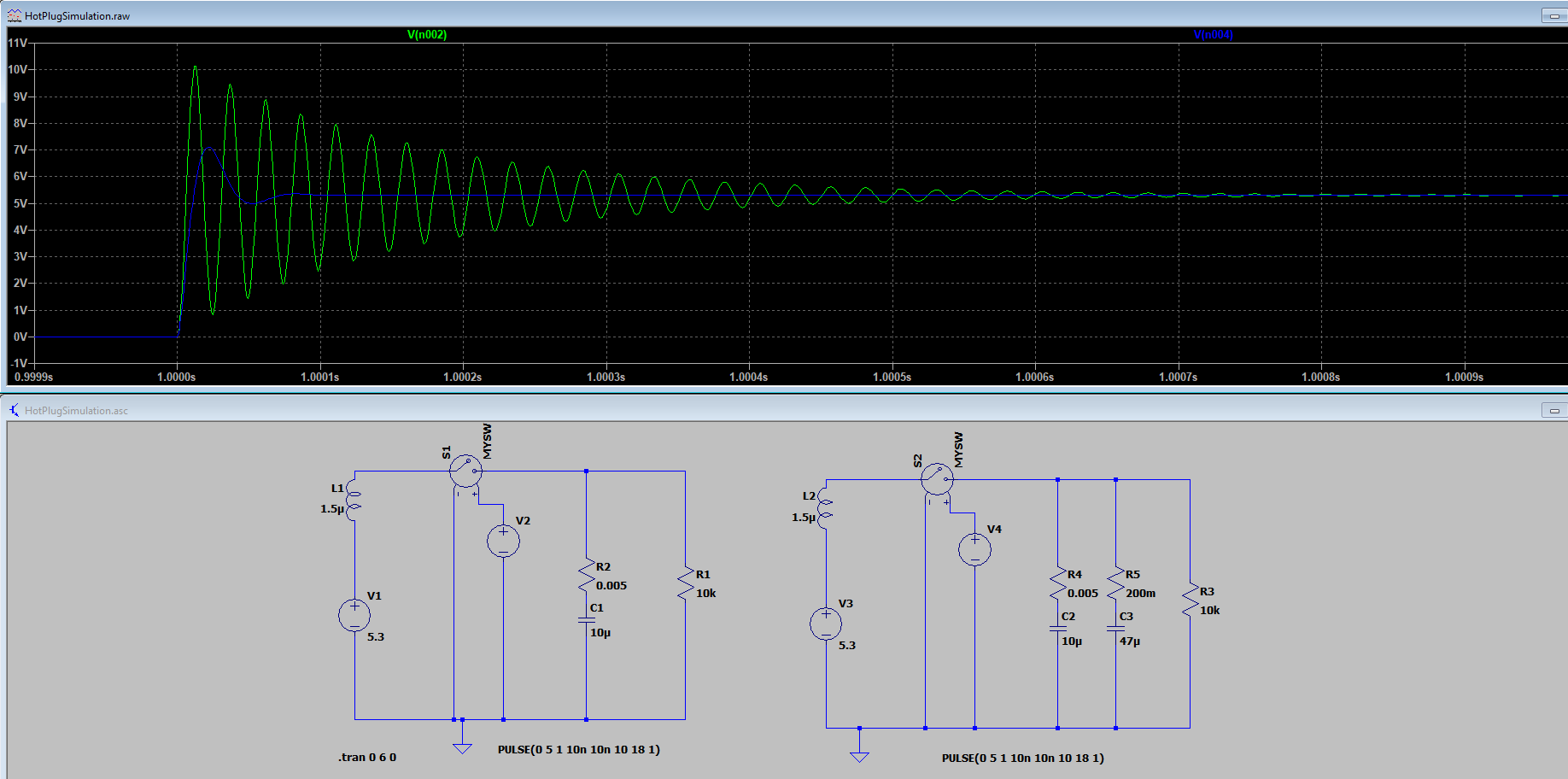
Task: Click the 47µ value of C3
Action: pos(1130,641)
